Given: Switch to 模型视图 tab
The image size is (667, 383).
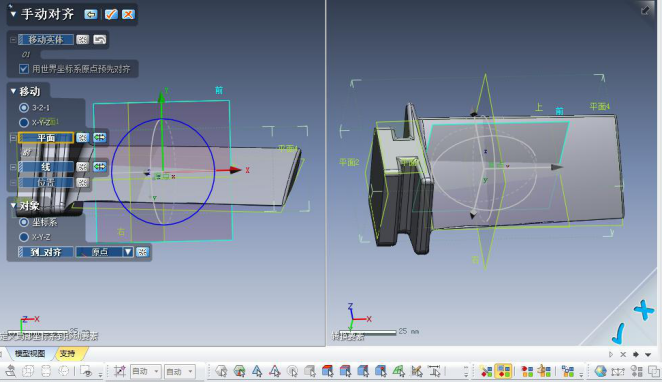Looking at the screenshot, I should 30,354.
